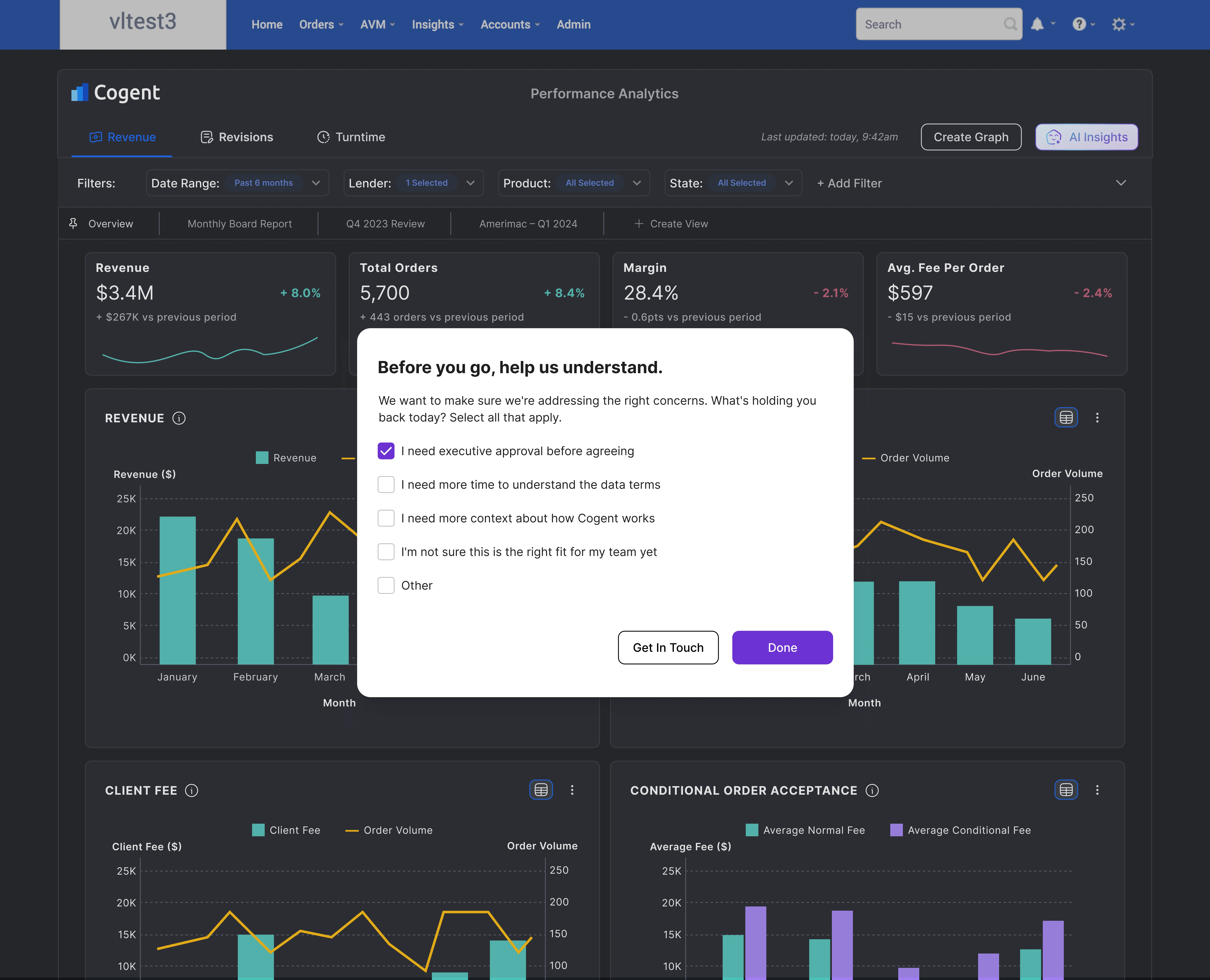This screenshot has height=980, width=1210.
Task: Click the REVENUE chart info icon
Action: 179,418
